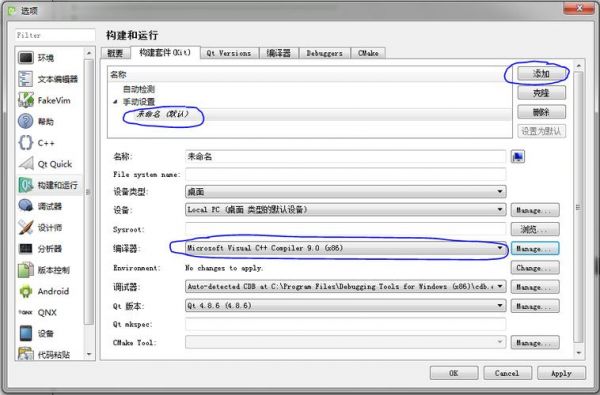Screen dimensions: 600x395
Task: Open the 编译器 tab
Action: tap(279, 53)
